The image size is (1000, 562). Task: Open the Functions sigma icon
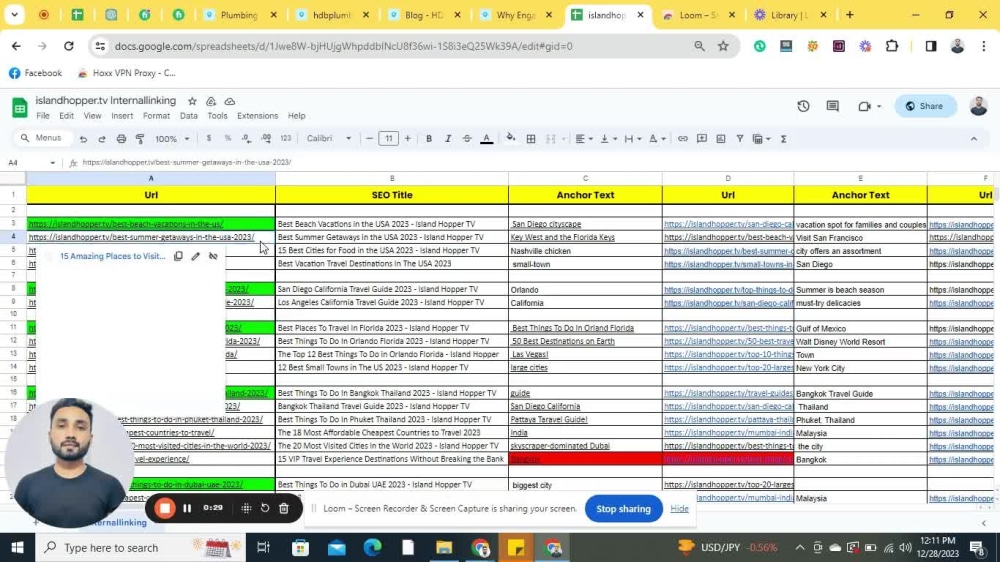[784, 138]
